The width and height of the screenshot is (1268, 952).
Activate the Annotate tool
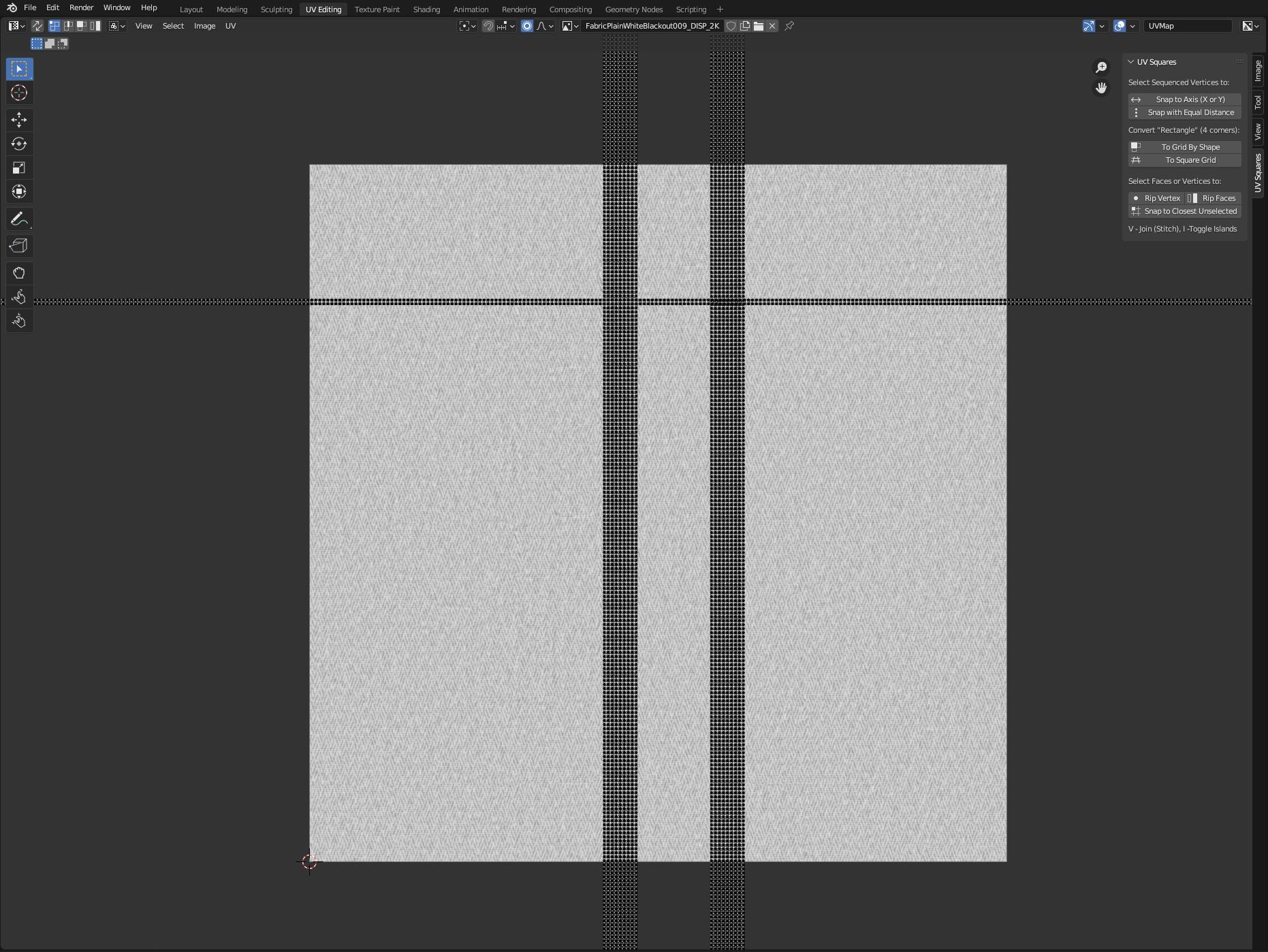(x=19, y=219)
